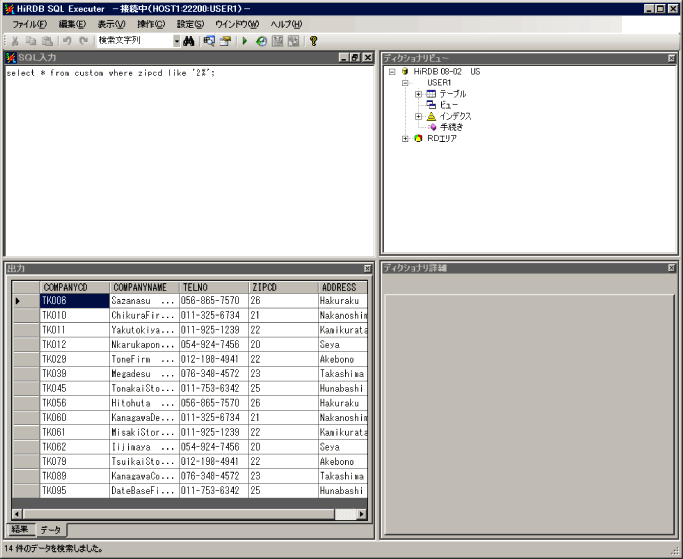Click the undo arrow toolbar icon
The height and width of the screenshot is (559, 683).
(x=67, y=41)
